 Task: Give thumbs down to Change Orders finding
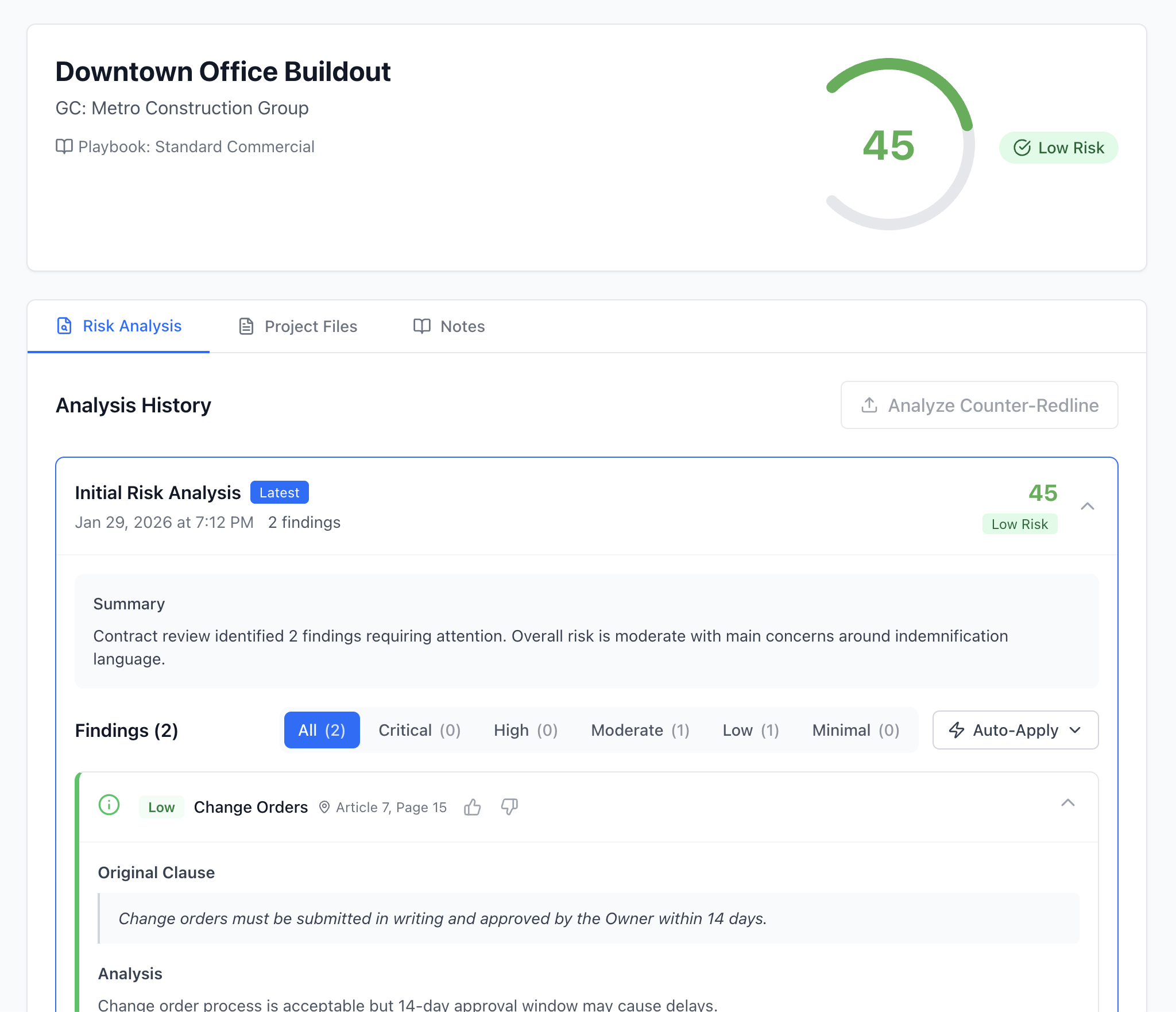point(509,807)
